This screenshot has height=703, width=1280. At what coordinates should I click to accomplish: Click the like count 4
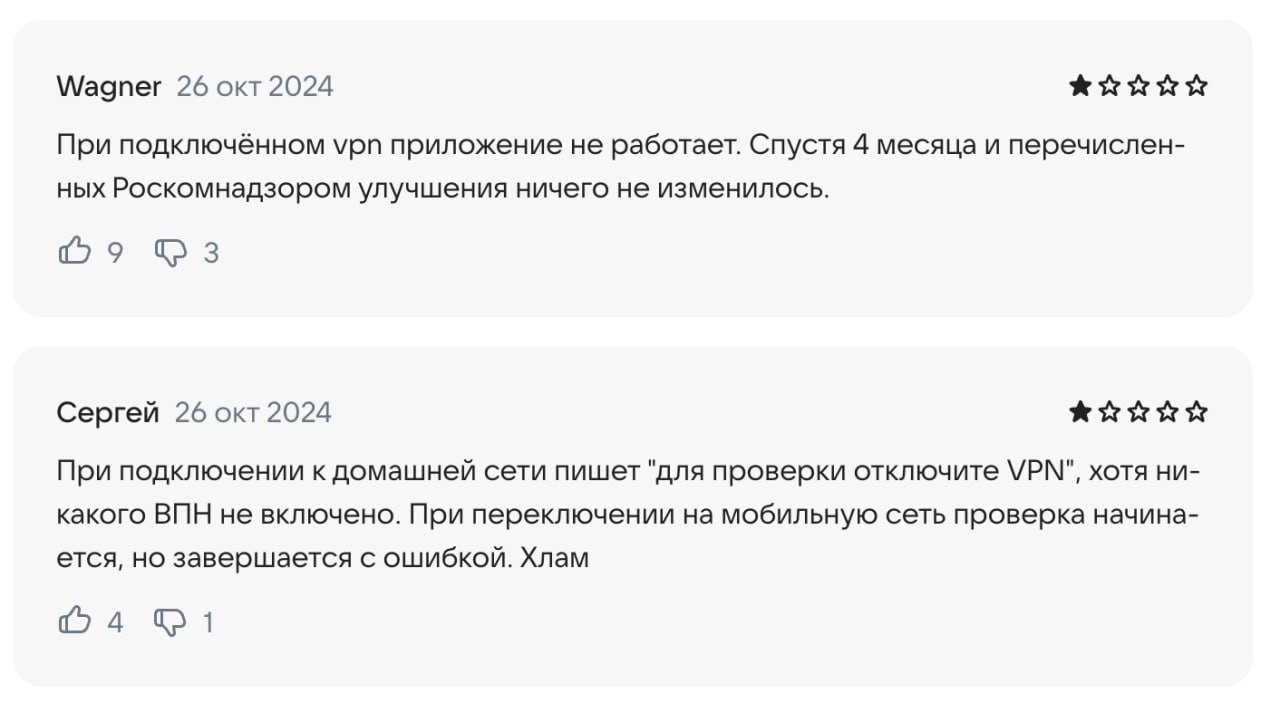115,622
